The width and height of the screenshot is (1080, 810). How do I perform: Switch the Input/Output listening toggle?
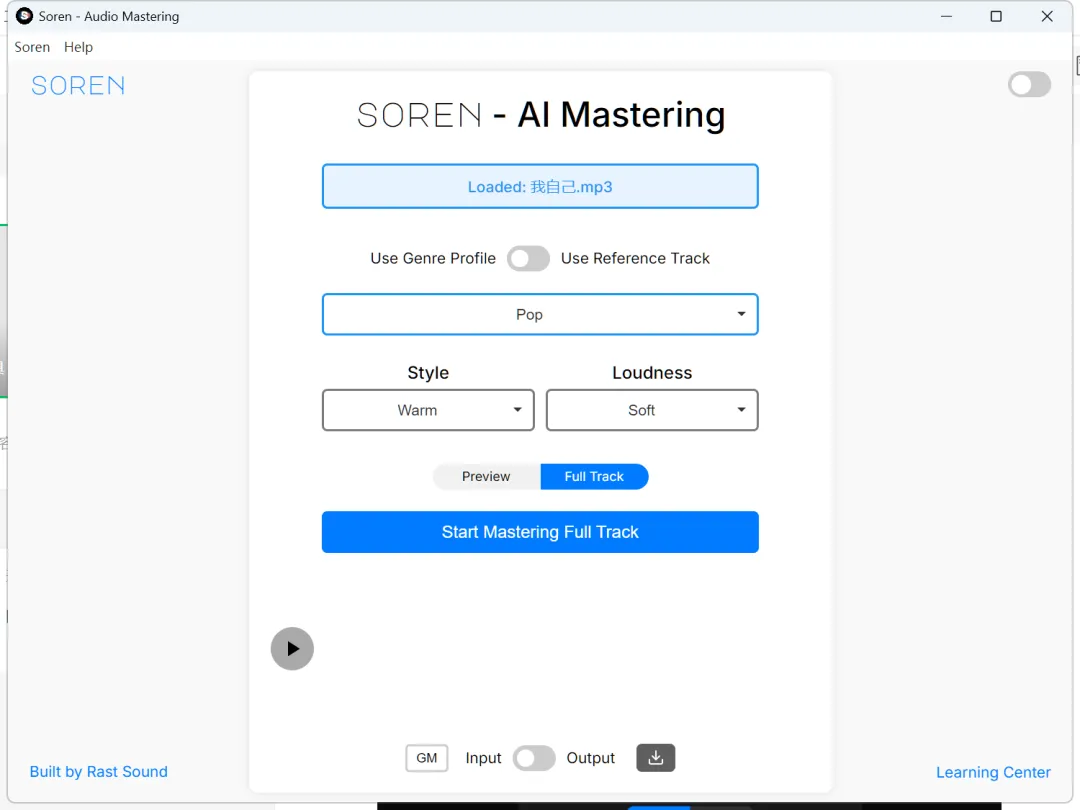pos(534,758)
